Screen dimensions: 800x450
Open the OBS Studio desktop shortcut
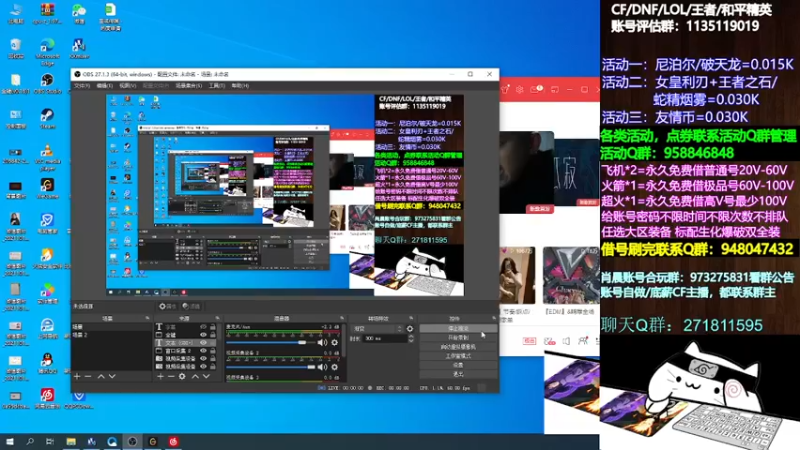pyautogui.click(x=47, y=84)
